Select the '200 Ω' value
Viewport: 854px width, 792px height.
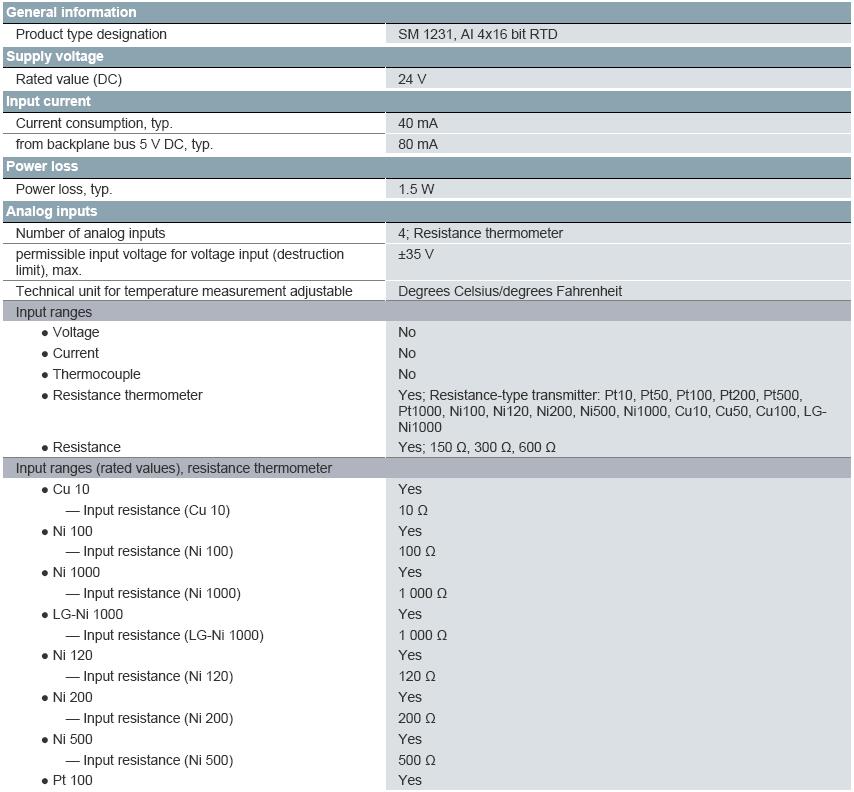click(417, 718)
